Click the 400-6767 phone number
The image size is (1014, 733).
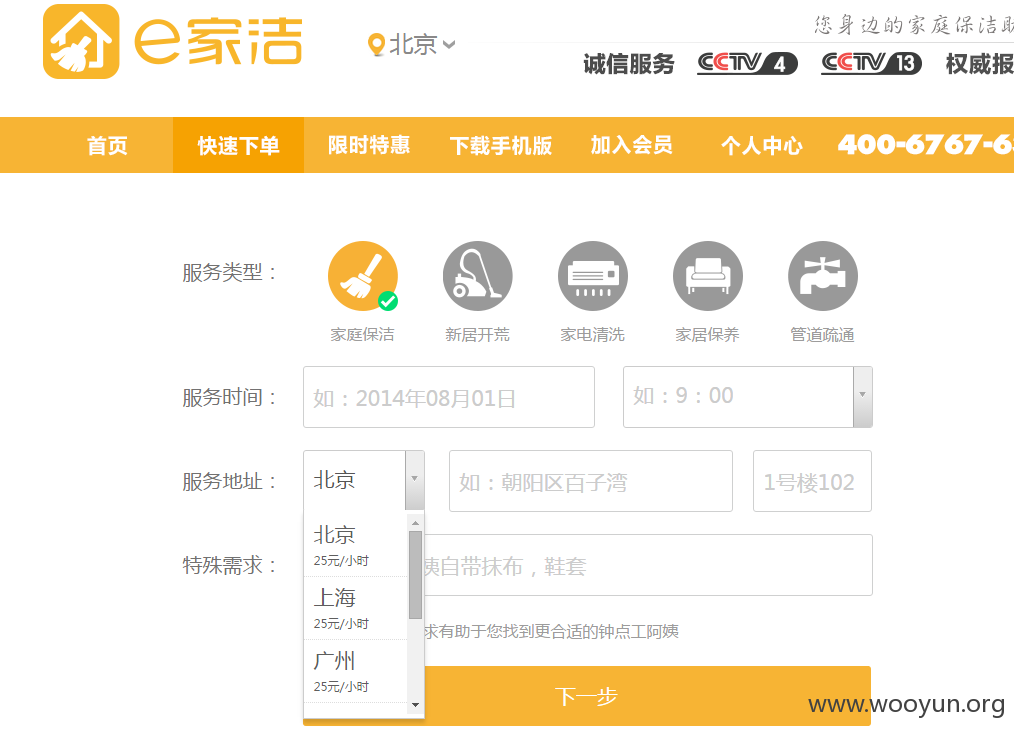pyautogui.click(x=925, y=145)
